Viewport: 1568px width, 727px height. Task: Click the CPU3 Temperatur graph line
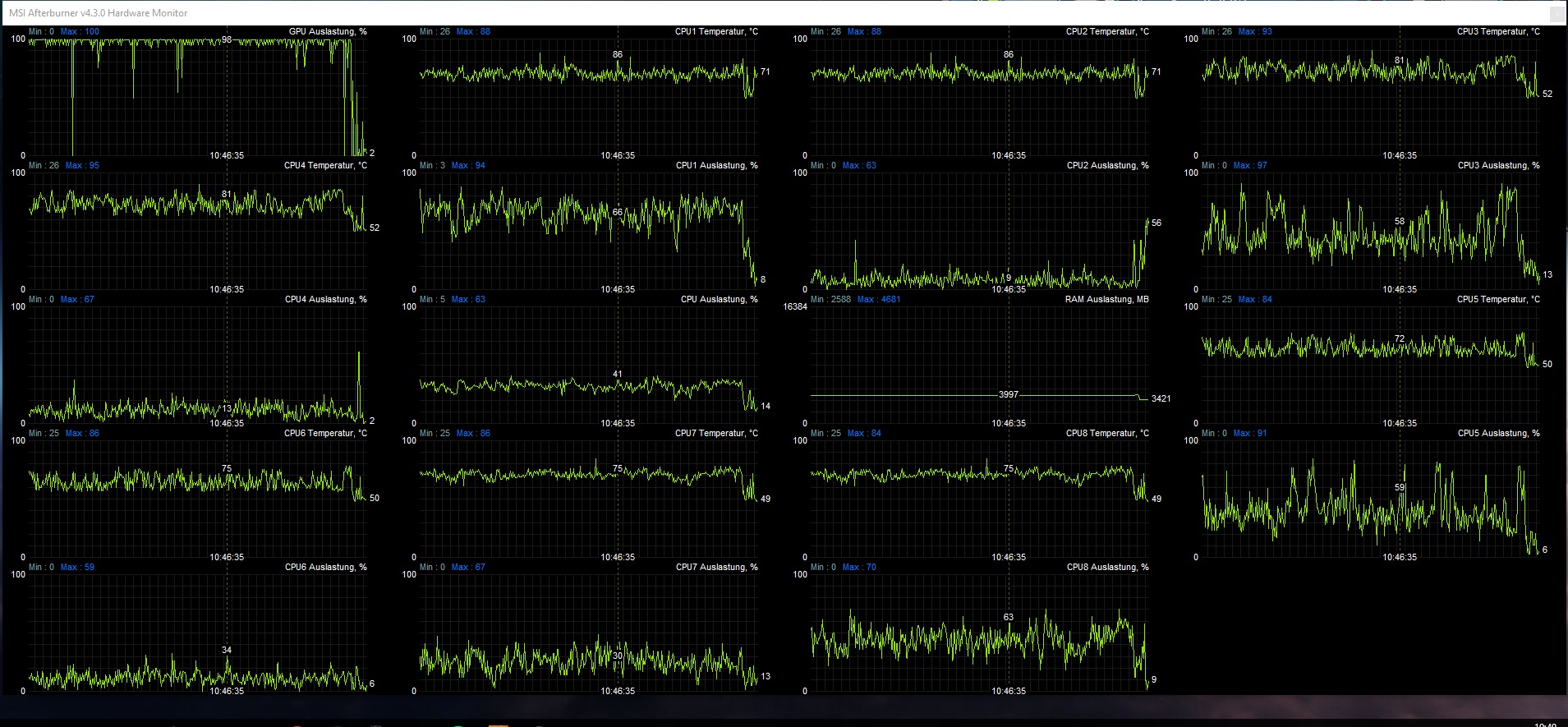click(x=1370, y=74)
